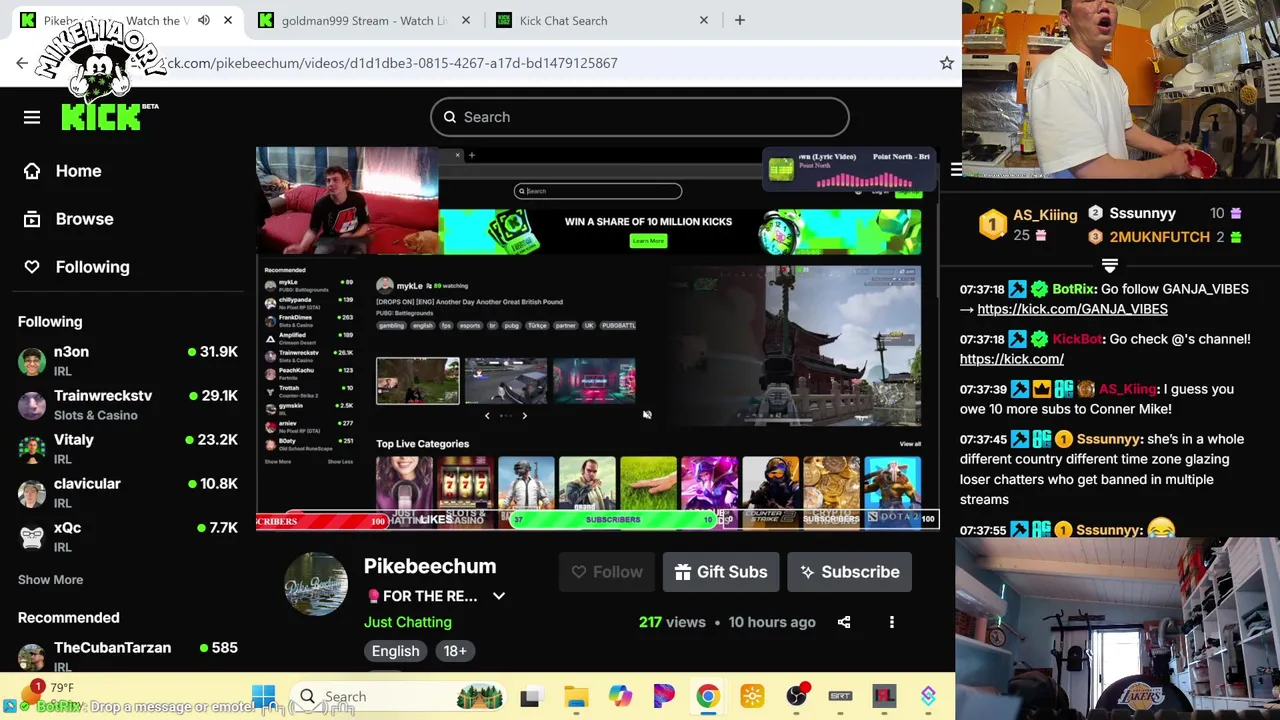The image size is (1280, 720).
Task: Share the video with share icon
Action: (x=844, y=622)
